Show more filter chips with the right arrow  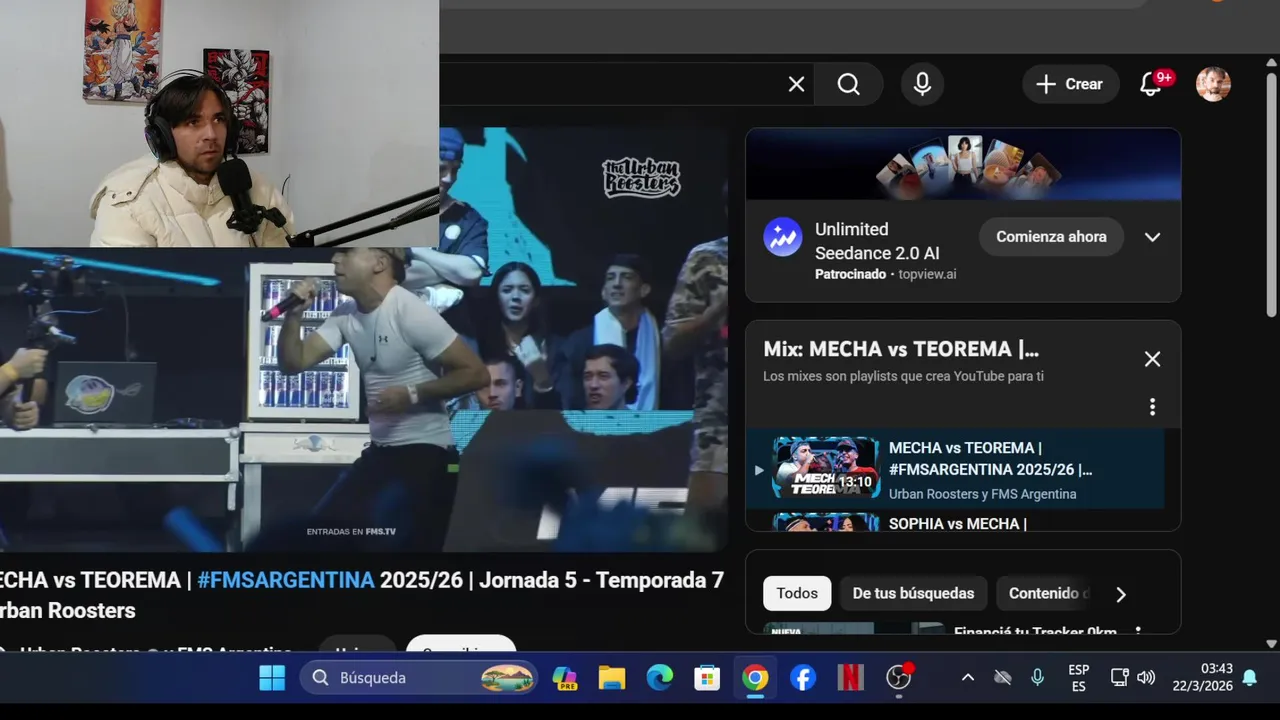coord(1121,594)
